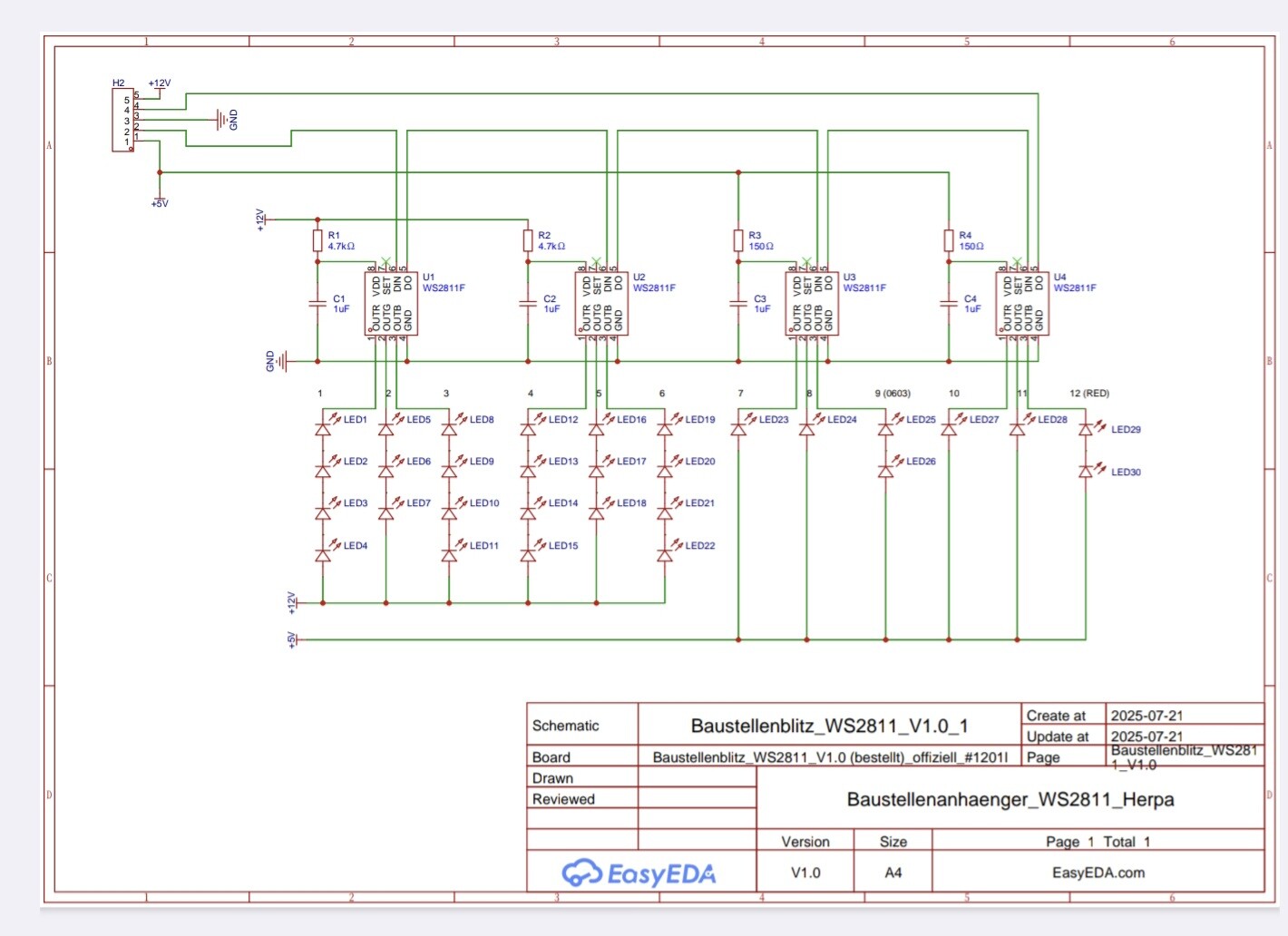Click the GND ground symbol beside H2

tap(223, 120)
